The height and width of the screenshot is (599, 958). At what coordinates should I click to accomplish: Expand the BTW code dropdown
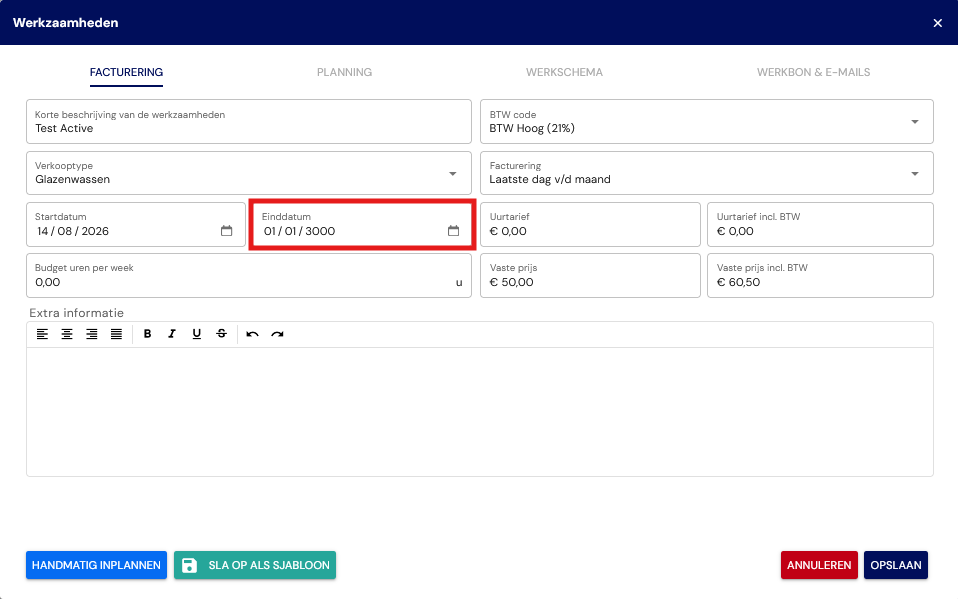915,122
